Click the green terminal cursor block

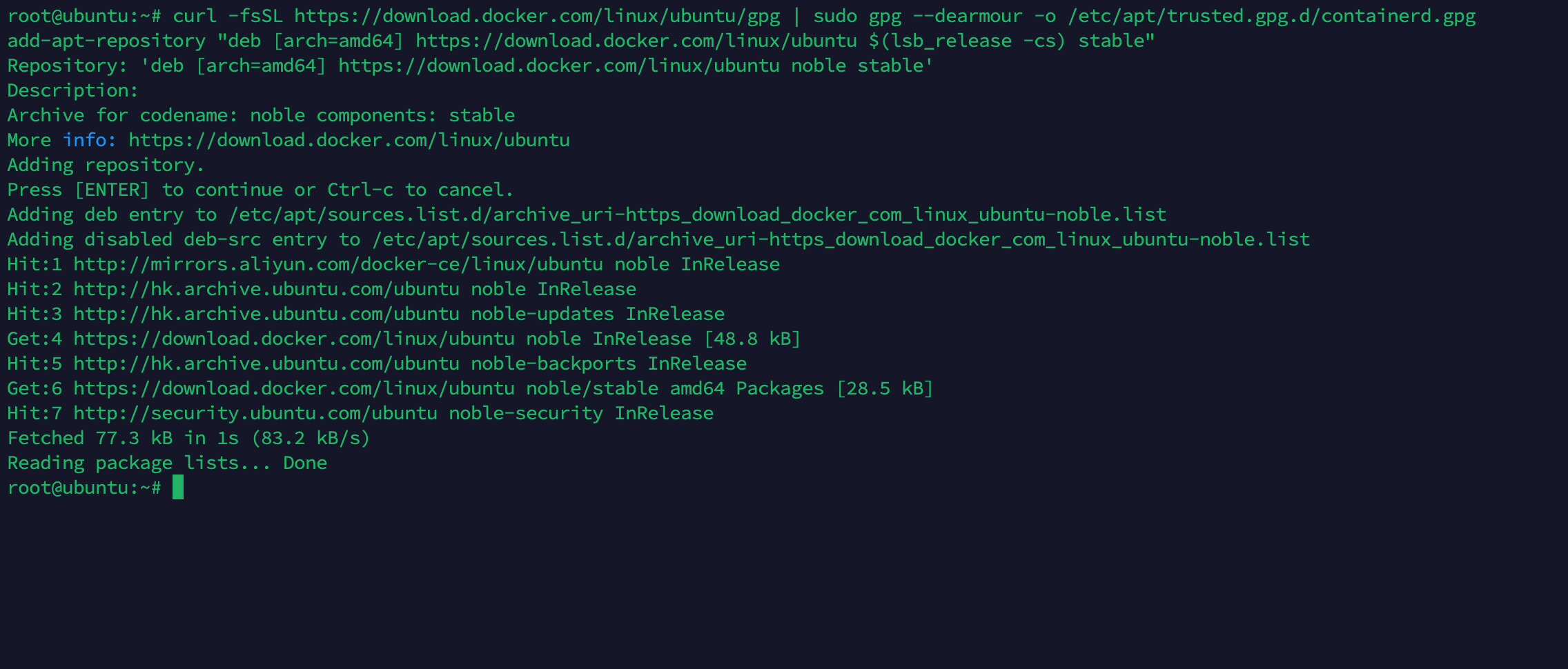coord(178,487)
